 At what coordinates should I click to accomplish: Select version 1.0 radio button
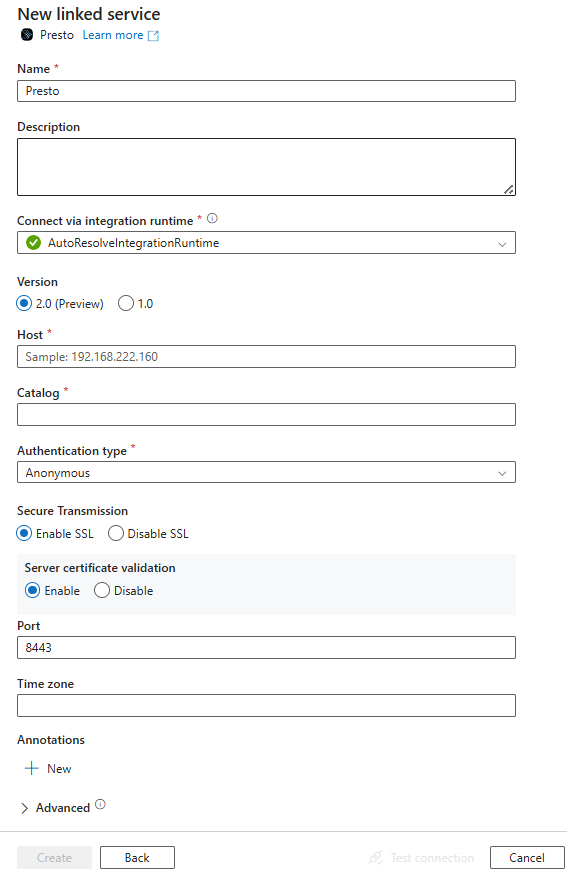pos(126,303)
